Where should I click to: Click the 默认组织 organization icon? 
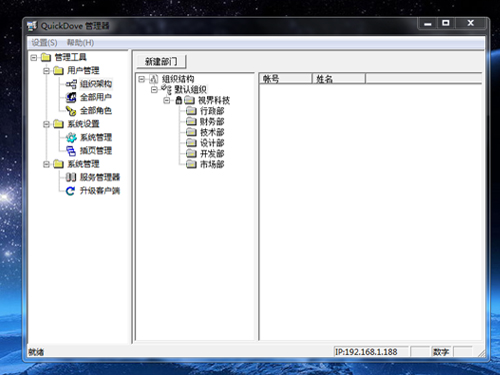click(166, 89)
